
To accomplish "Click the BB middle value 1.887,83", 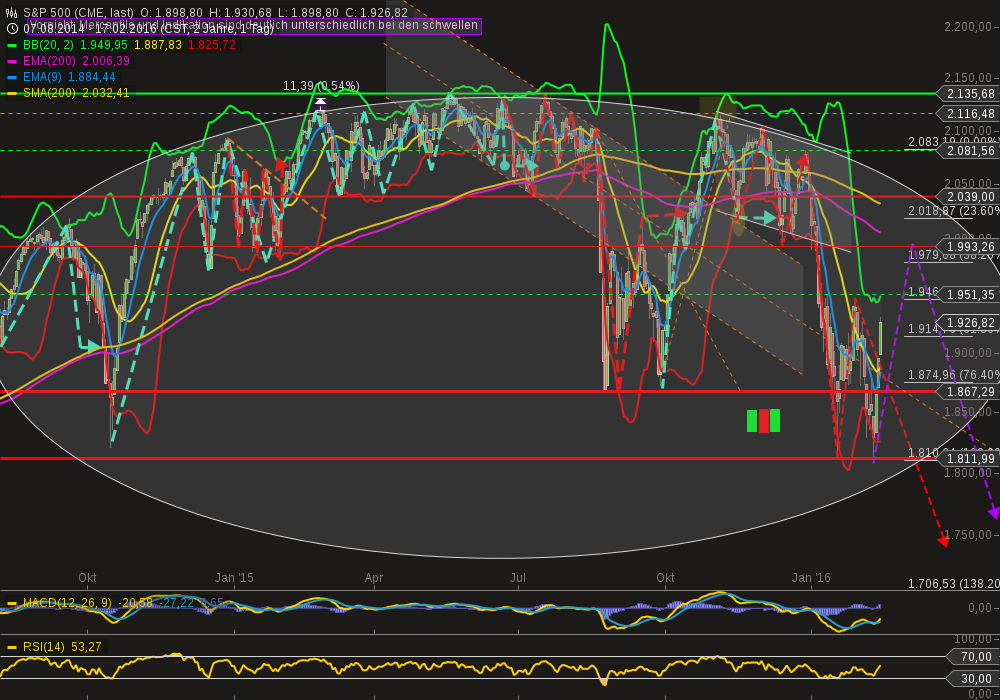I will 158,45.
